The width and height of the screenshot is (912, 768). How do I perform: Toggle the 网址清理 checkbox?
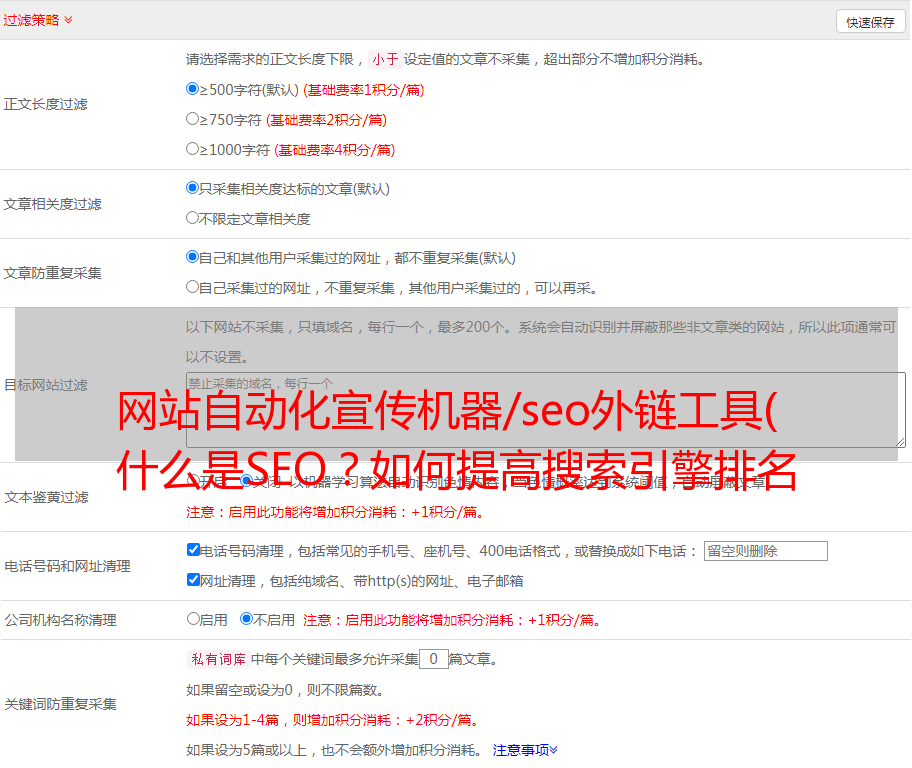pyautogui.click(x=193, y=580)
